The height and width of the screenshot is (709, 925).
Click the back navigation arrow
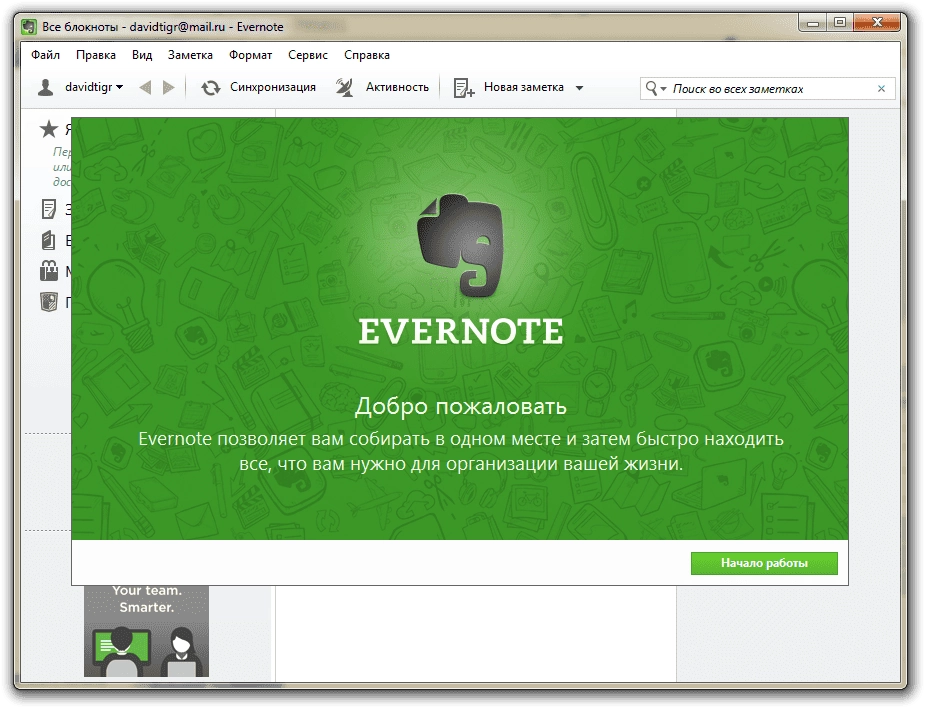145,88
